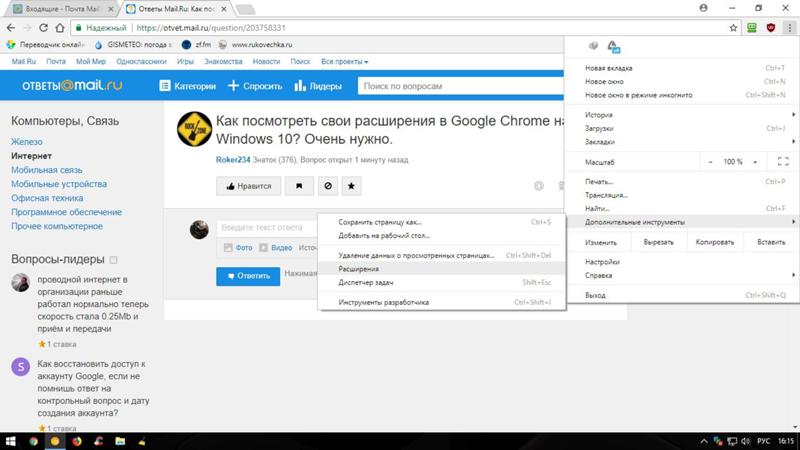Open the green extension icon in toolbar
The image size is (800, 450).
(752, 28)
